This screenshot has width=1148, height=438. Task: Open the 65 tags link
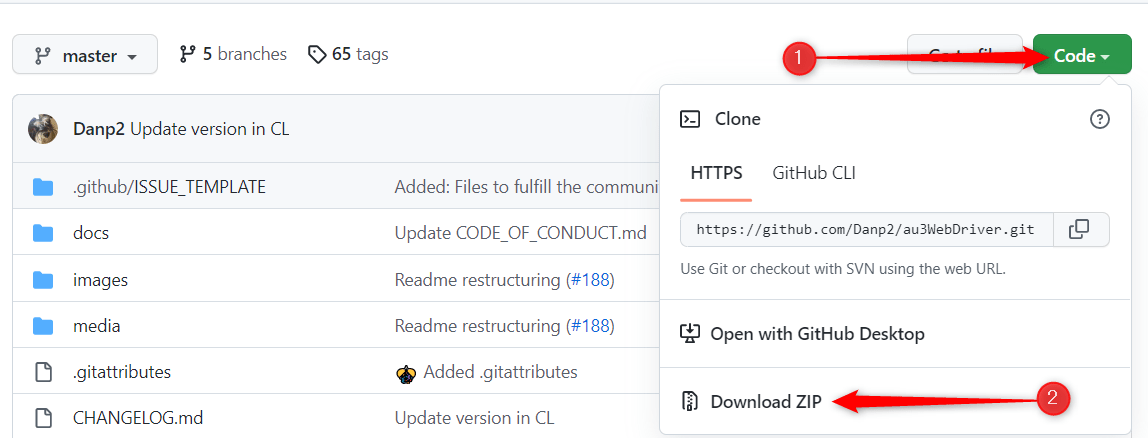(x=348, y=54)
